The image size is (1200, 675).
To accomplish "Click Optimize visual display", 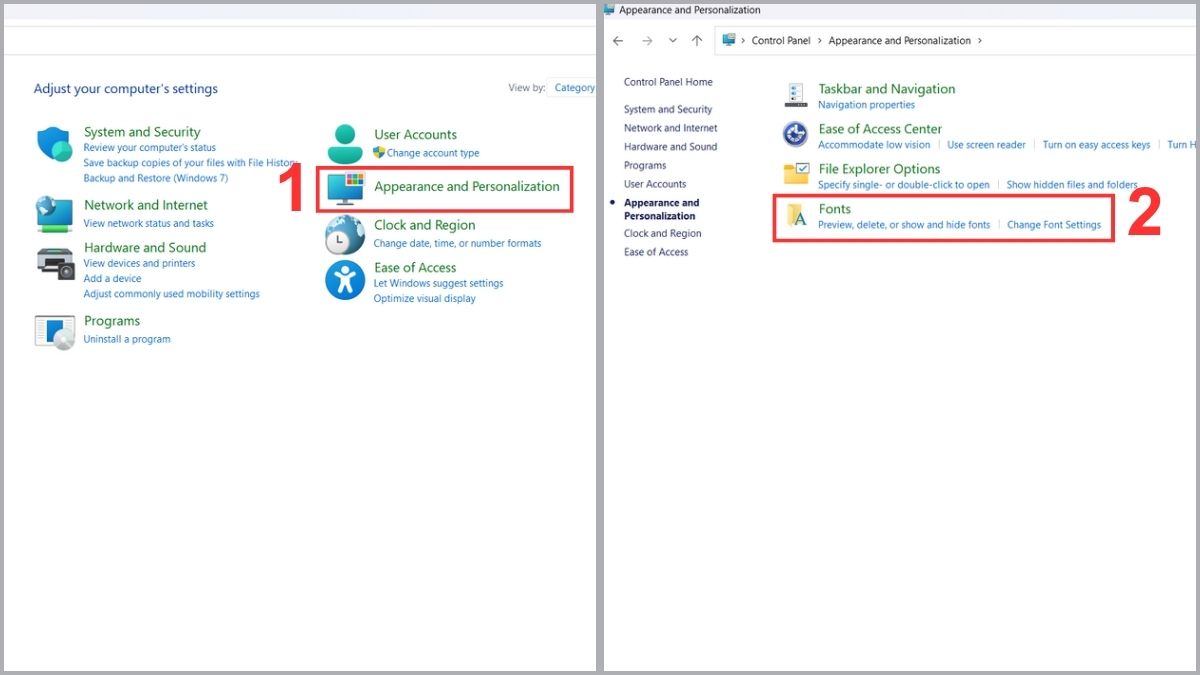I will (425, 298).
